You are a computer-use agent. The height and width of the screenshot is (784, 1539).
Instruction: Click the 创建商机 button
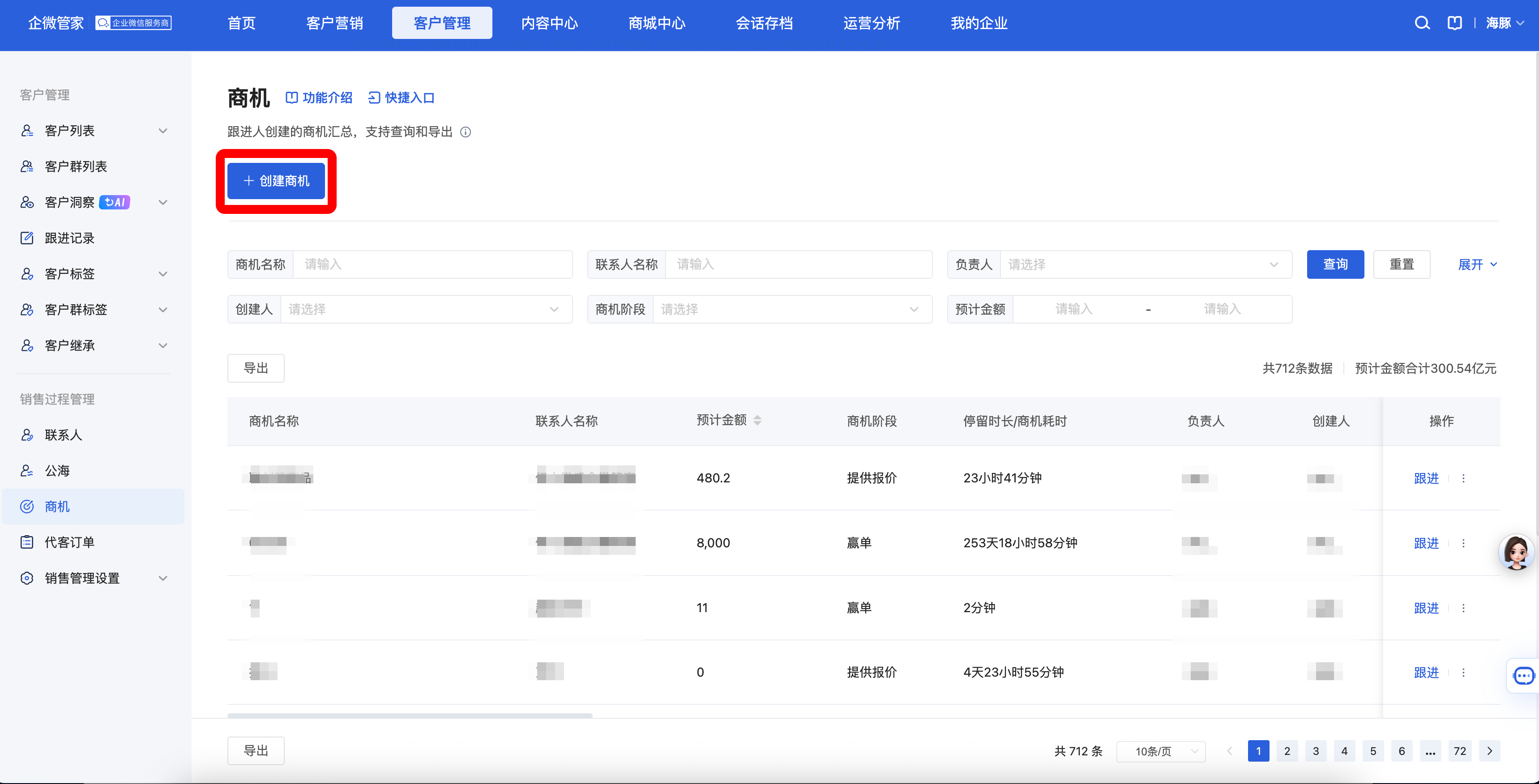[x=276, y=181]
